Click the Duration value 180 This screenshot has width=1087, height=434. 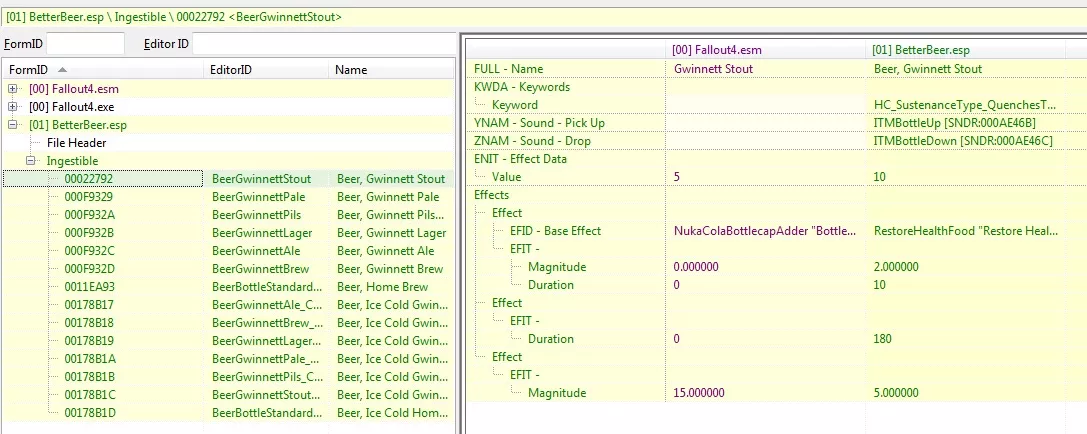(x=882, y=339)
